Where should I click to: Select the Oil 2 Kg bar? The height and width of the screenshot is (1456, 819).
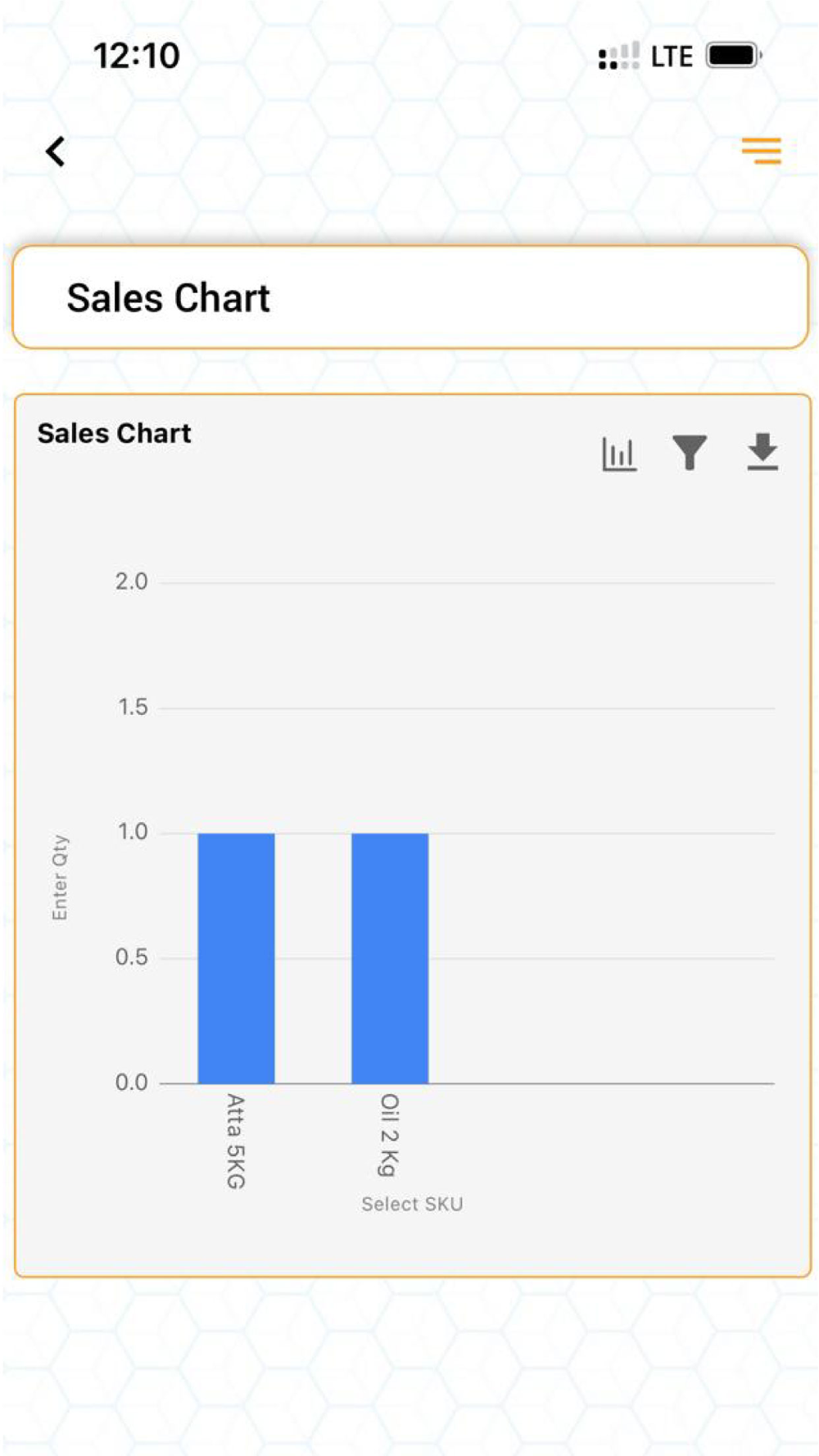pyautogui.click(x=390, y=958)
